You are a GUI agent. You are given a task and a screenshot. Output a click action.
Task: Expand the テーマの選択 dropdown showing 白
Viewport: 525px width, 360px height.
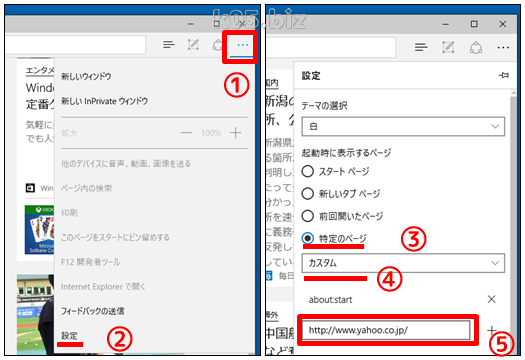[403, 126]
